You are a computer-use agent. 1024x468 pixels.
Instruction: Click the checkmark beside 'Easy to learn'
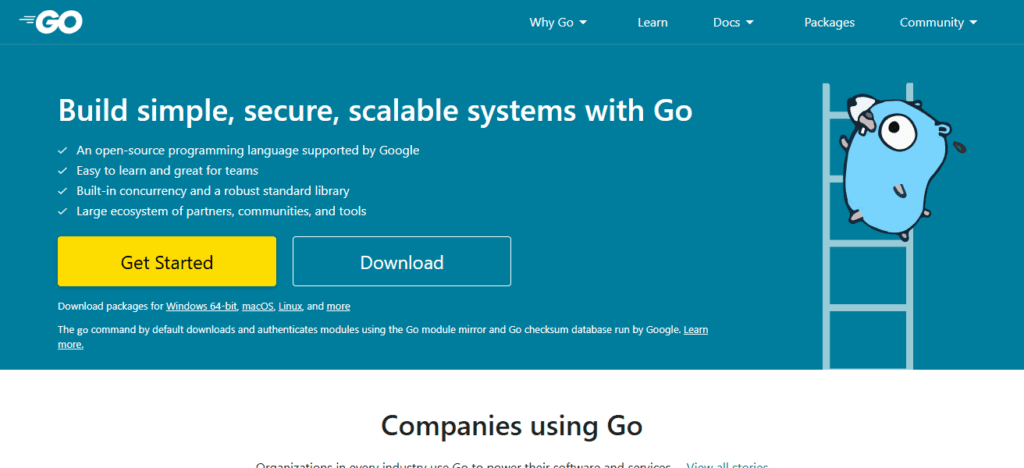pyautogui.click(x=63, y=171)
